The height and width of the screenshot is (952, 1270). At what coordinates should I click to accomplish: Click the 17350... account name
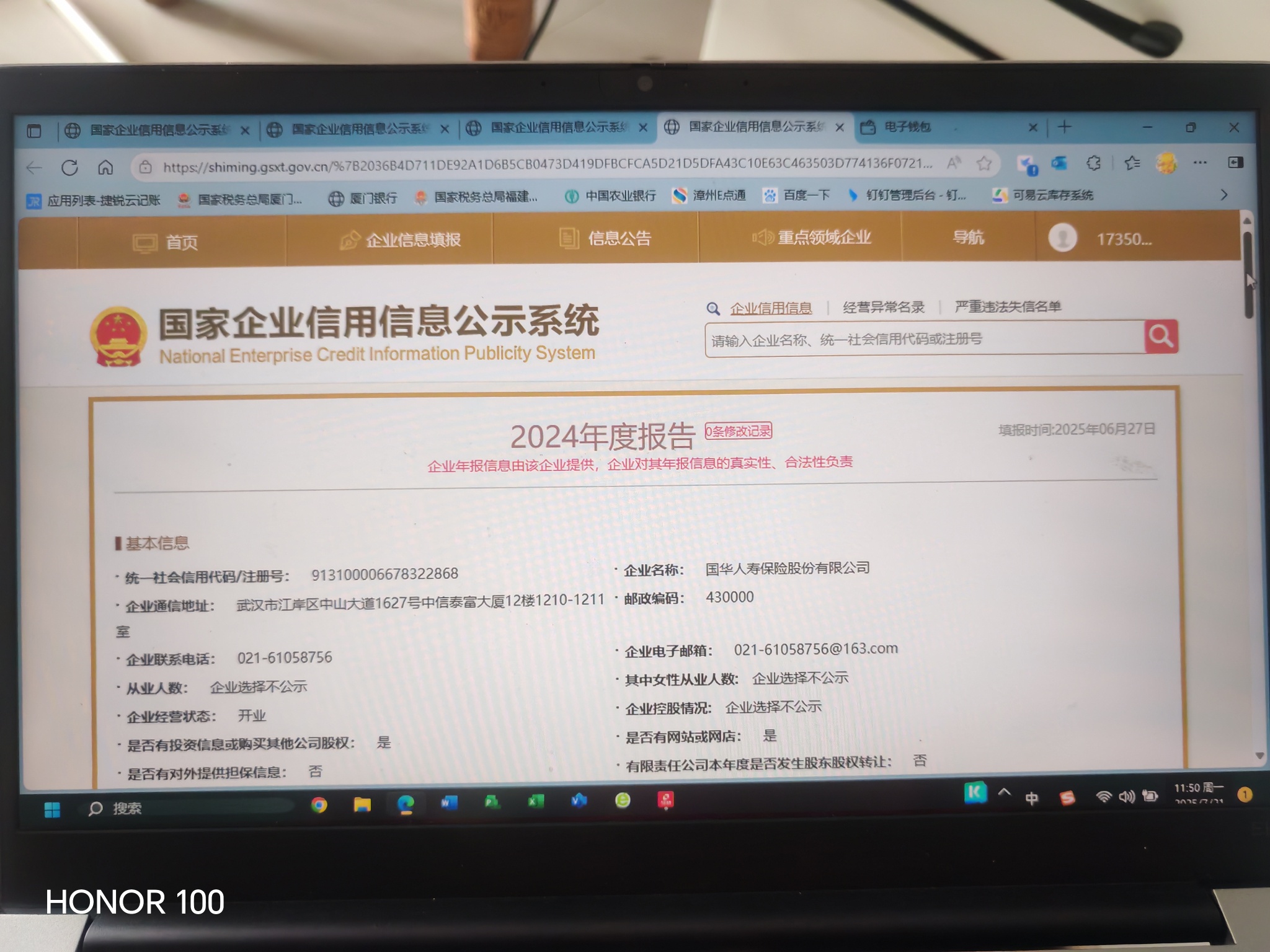(x=1124, y=239)
